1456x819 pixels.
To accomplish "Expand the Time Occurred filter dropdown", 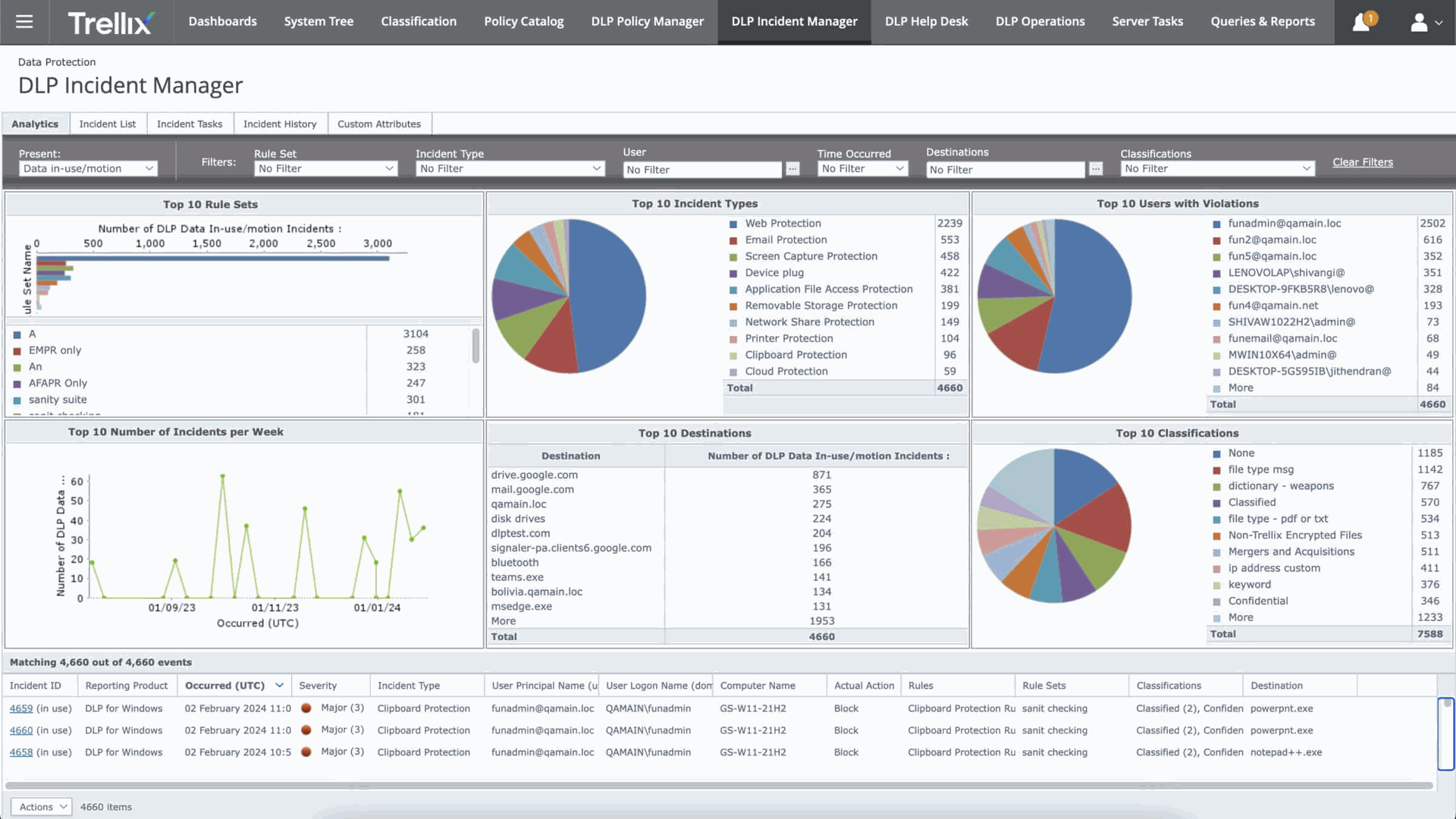I will click(x=863, y=168).
